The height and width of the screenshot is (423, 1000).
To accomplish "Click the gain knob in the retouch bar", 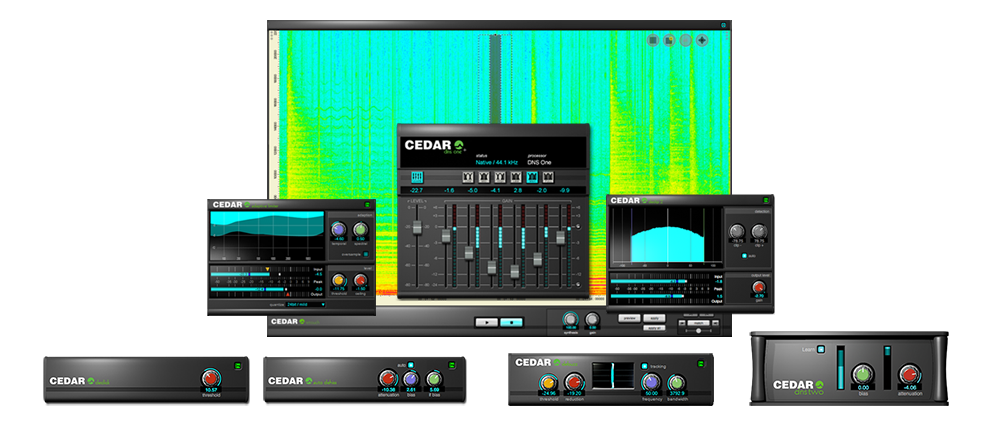I will pos(592,319).
